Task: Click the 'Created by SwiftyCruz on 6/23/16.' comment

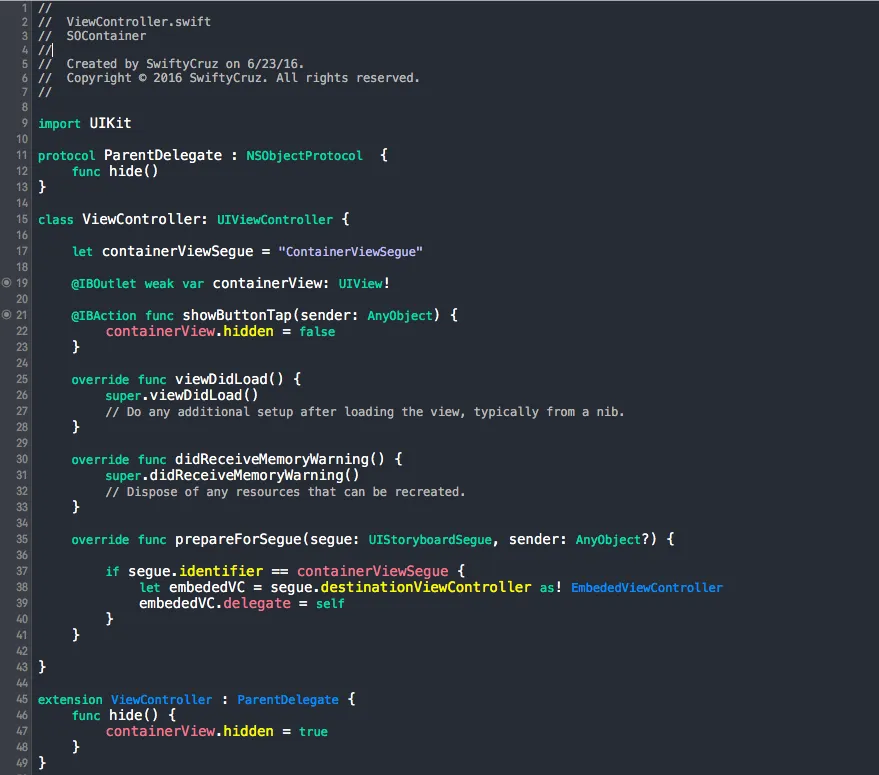Action: click(x=185, y=64)
